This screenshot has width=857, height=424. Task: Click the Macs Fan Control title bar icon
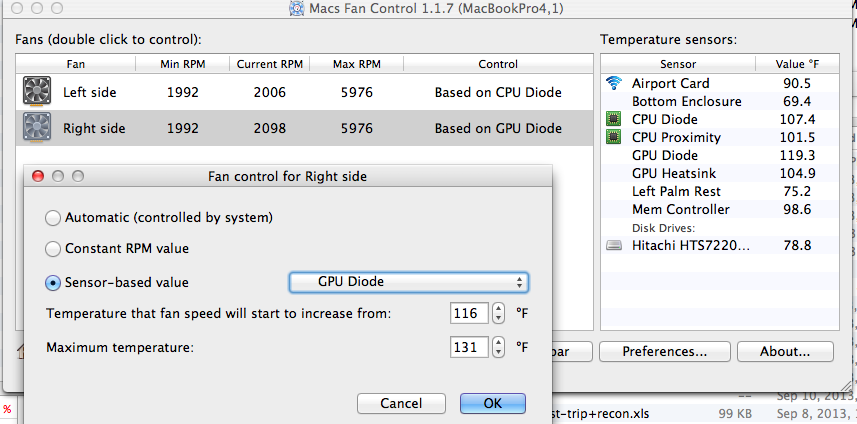point(297,8)
